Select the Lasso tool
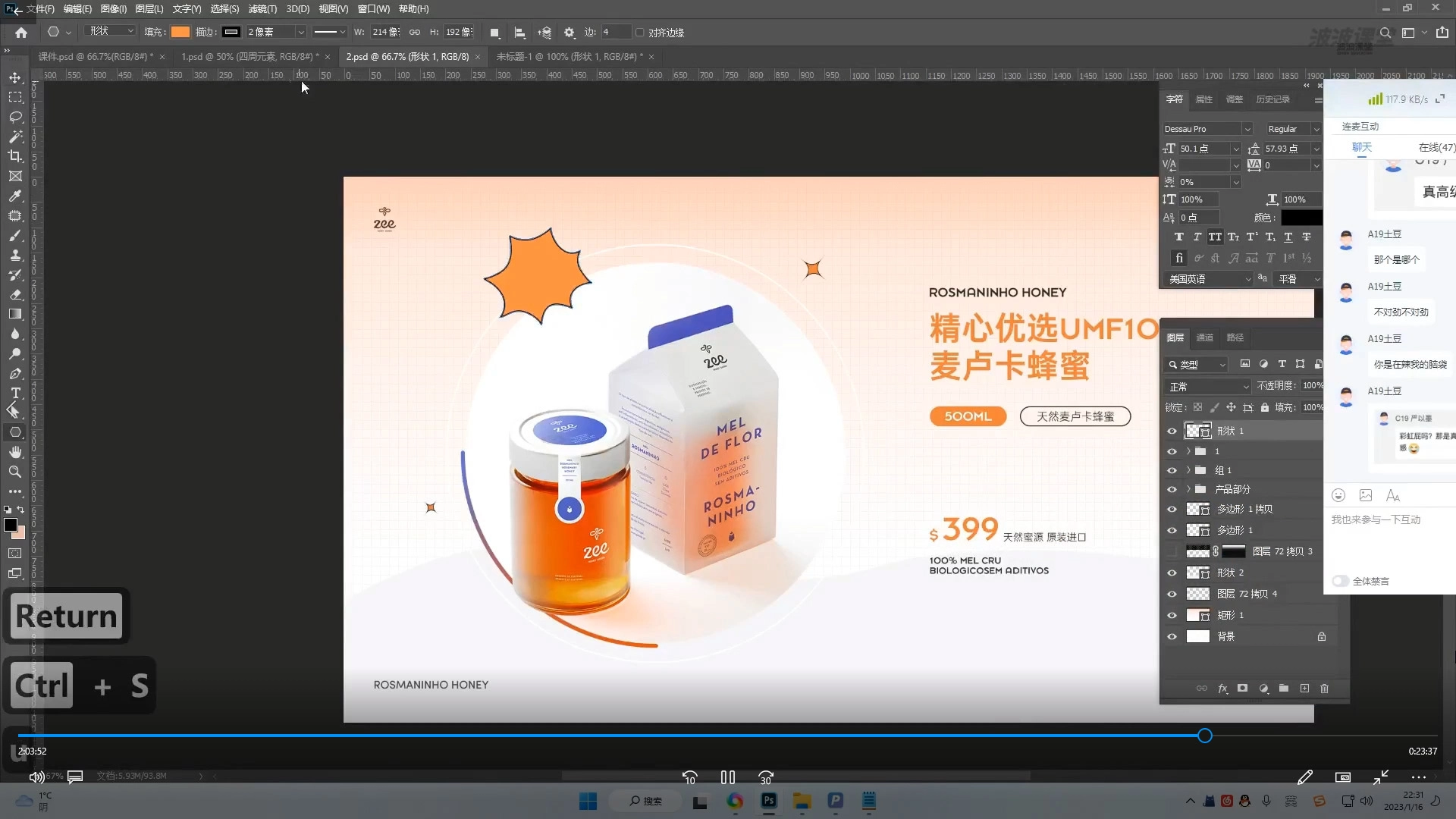Image resolution: width=1456 pixels, height=819 pixels. click(x=15, y=118)
